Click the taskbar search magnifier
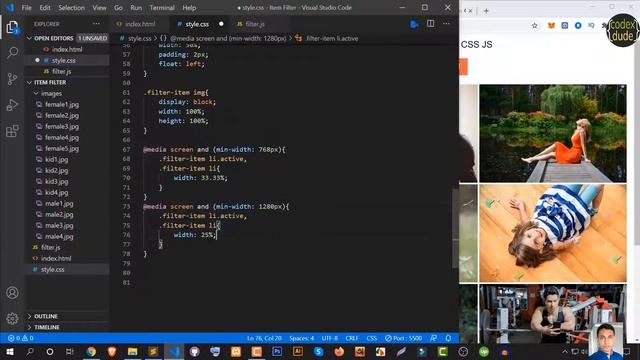The image size is (640, 360). (30, 351)
